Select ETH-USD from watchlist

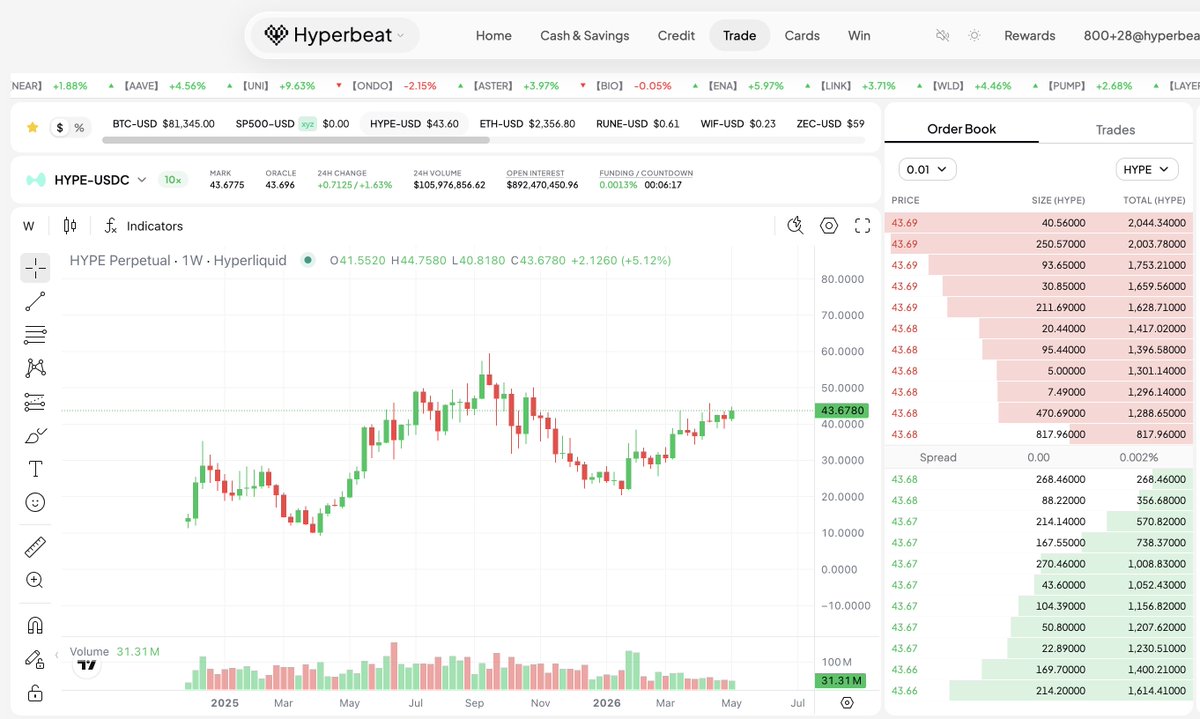coord(527,124)
